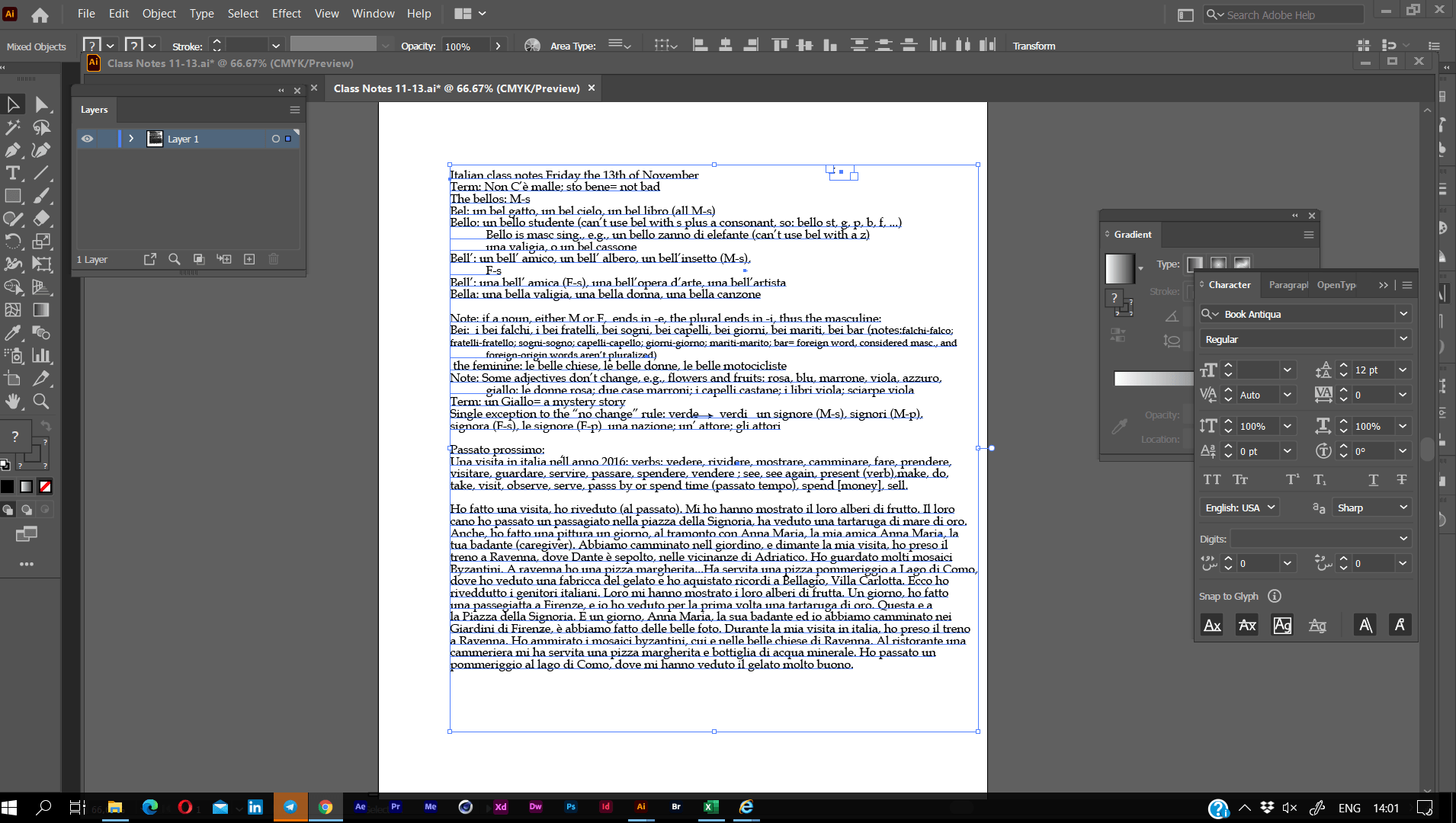Toggle All Caps in the Character panel
The image size is (1456, 823).
tap(1214, 479)
